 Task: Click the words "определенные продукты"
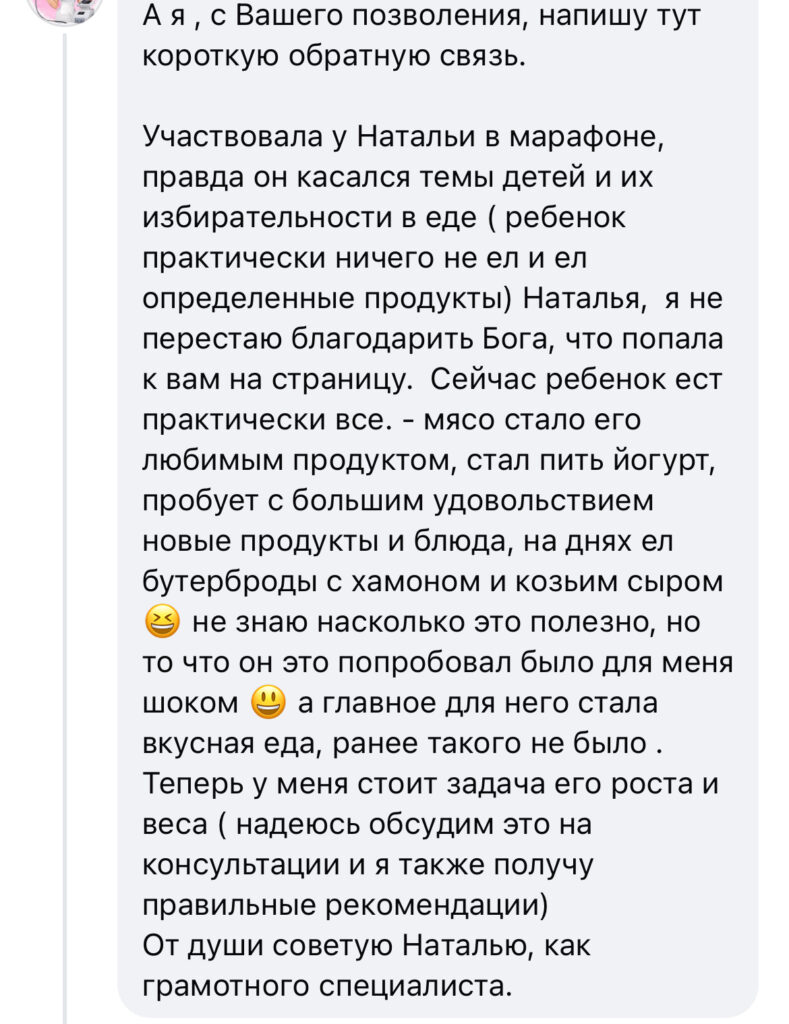pyautogui.click(x=330, y=298)
